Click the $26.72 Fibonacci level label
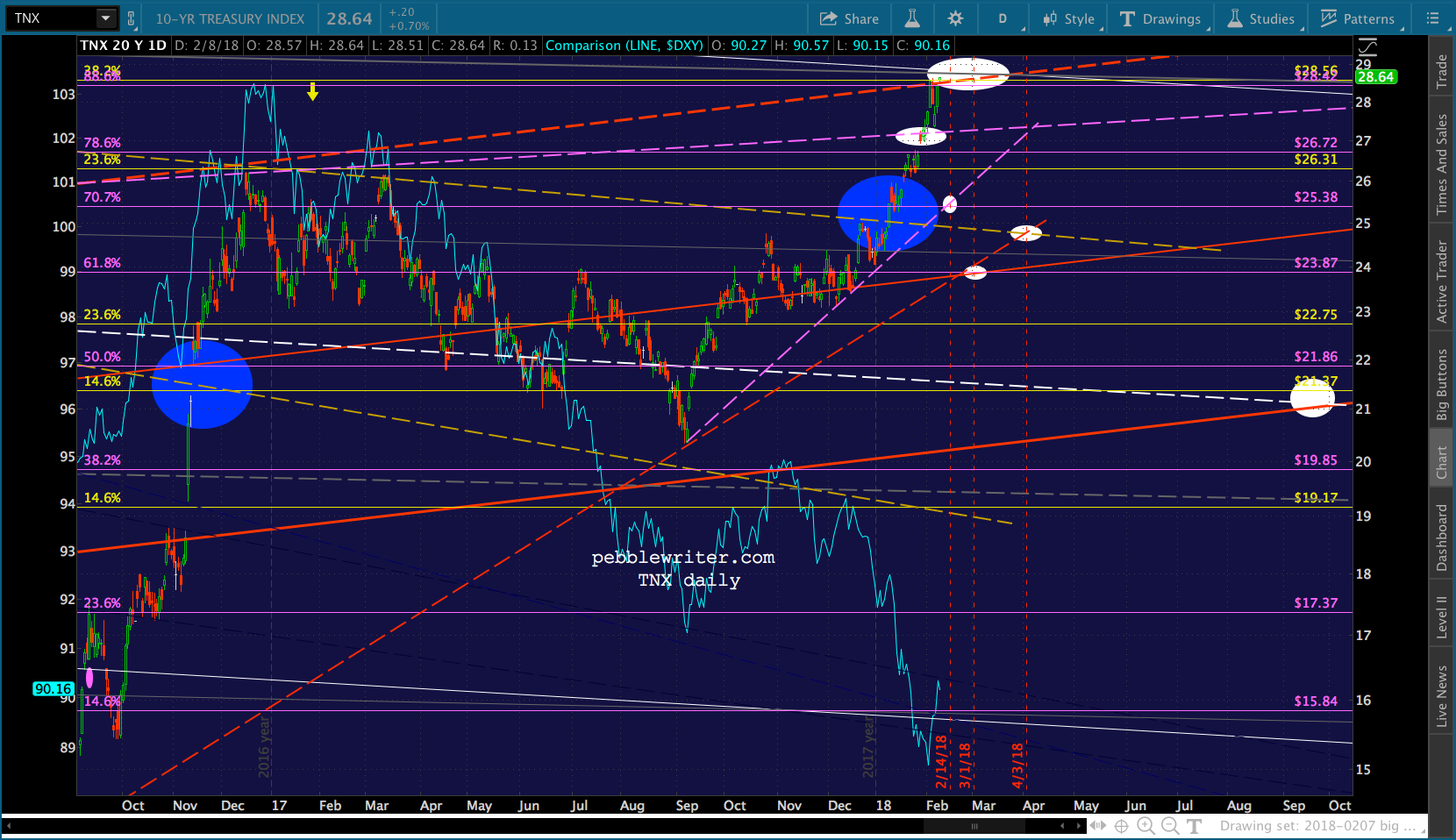This screenshot has width=1456, height=840. coord(1316,142)
